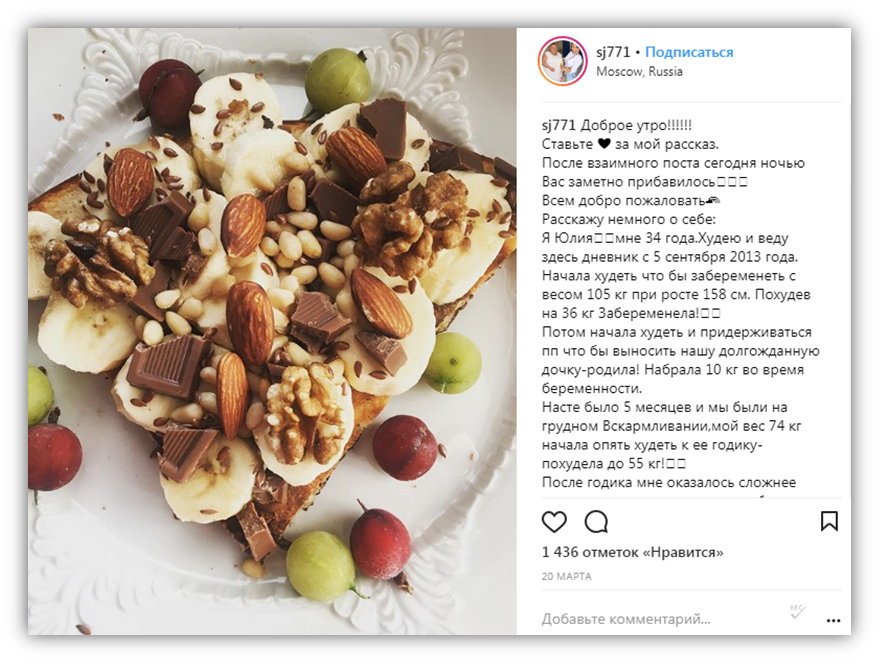The height and width of the screenshot is (663, 879).
Task: Click the pointing hand emoji after пожаловать
Action: click(x=713, y=201)
